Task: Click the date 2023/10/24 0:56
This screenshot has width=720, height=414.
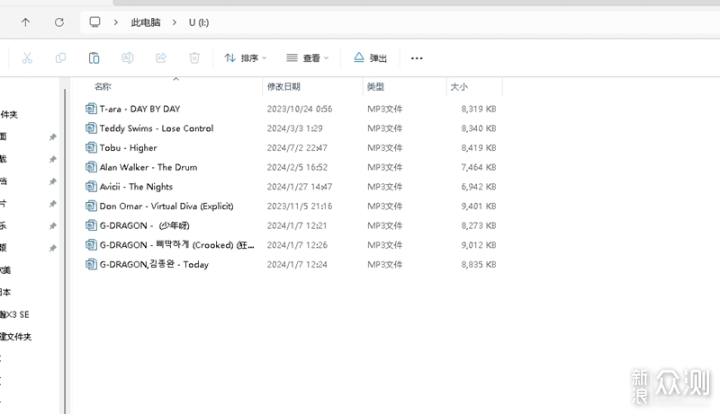Action: pos(299,109)
